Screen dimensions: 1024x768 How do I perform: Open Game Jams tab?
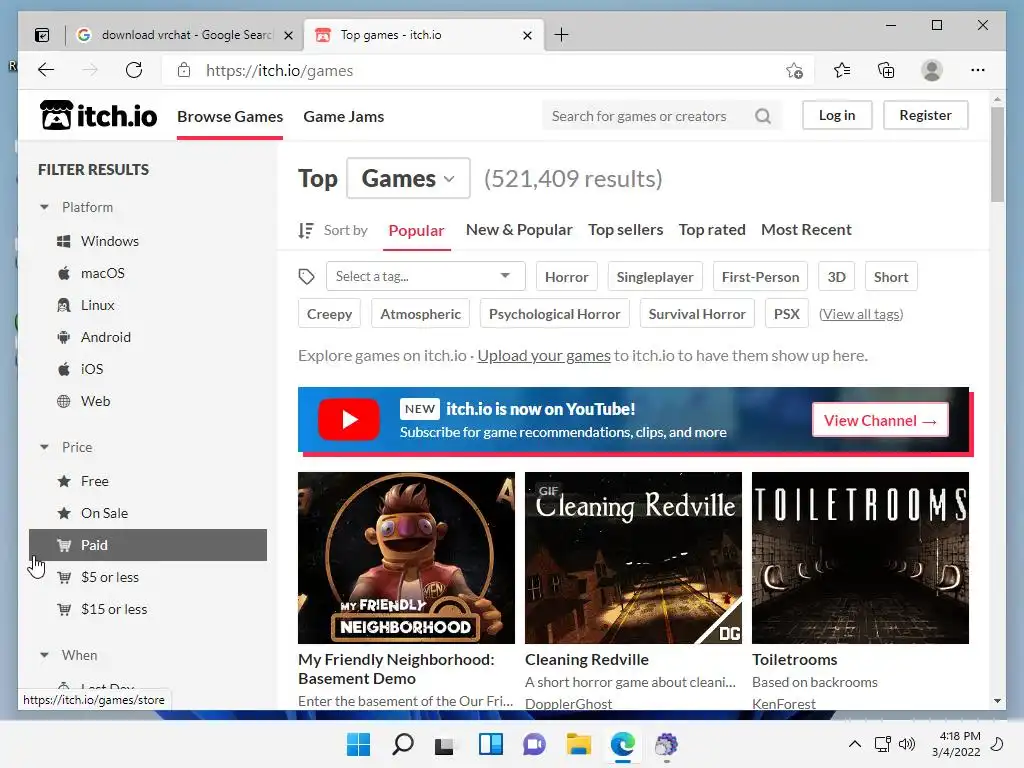(x=344, y=116)
